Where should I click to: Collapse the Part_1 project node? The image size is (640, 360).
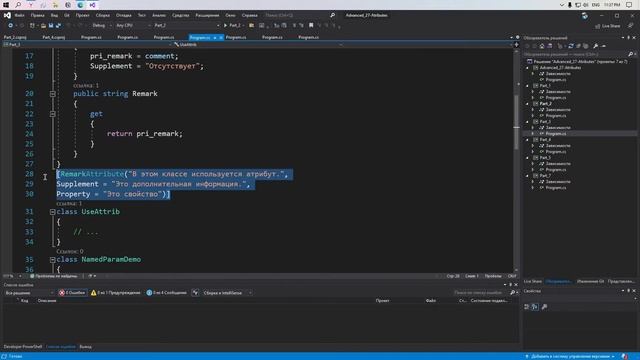coord(527,86)
